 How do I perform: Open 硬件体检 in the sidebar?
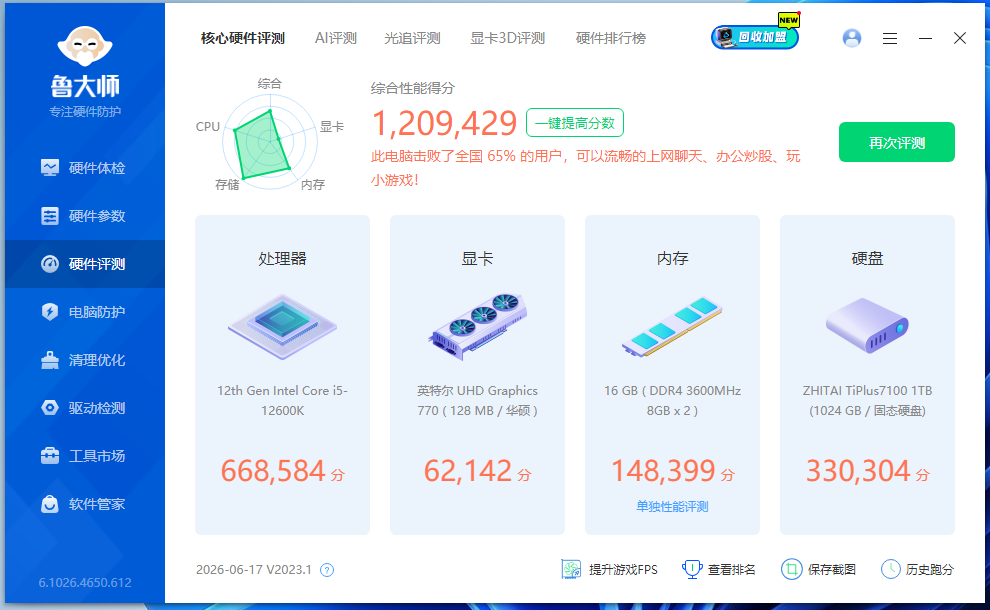pyautogui.click(x=85, y=168)
